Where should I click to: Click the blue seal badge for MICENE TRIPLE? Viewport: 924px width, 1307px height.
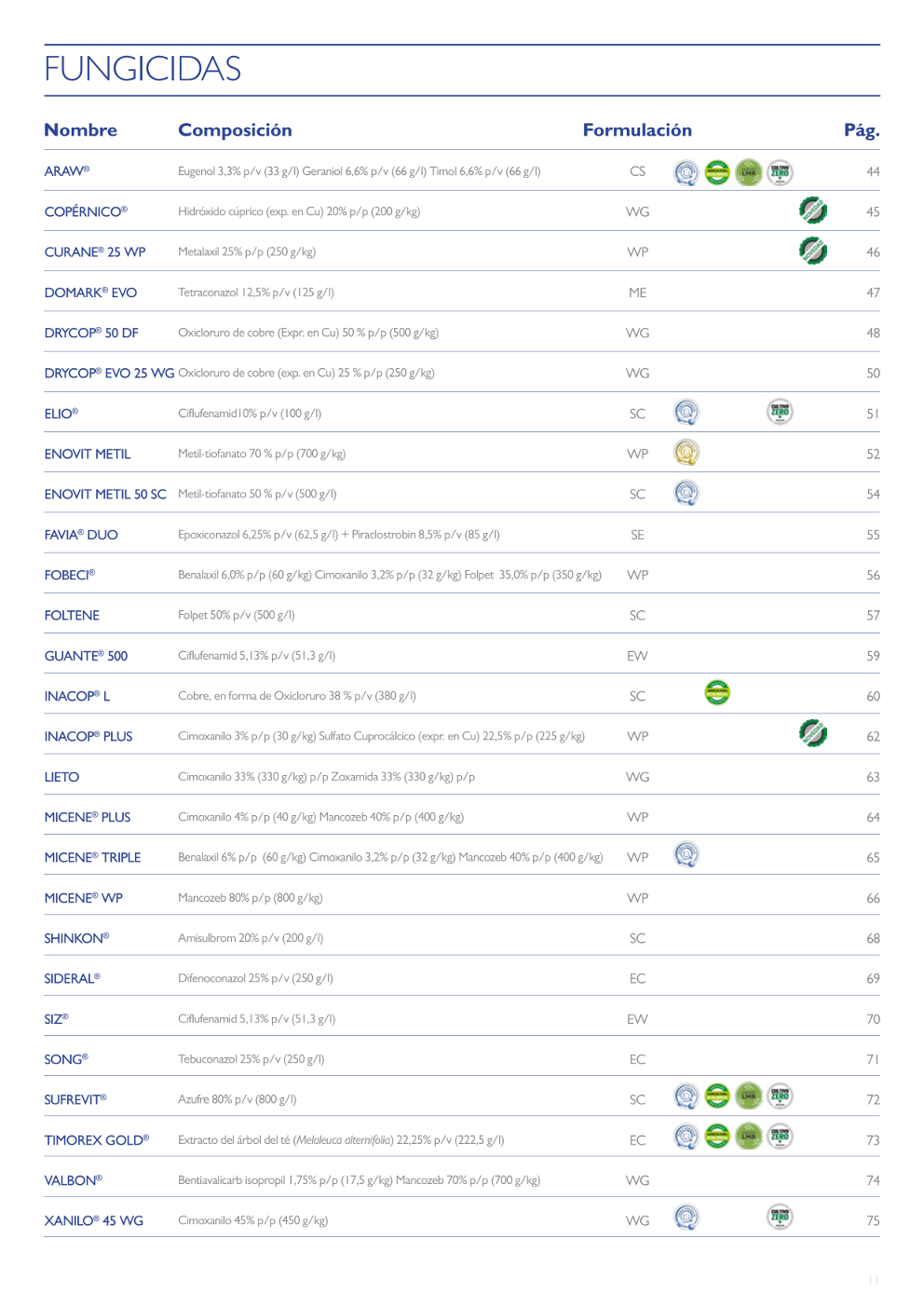(686, 855)
